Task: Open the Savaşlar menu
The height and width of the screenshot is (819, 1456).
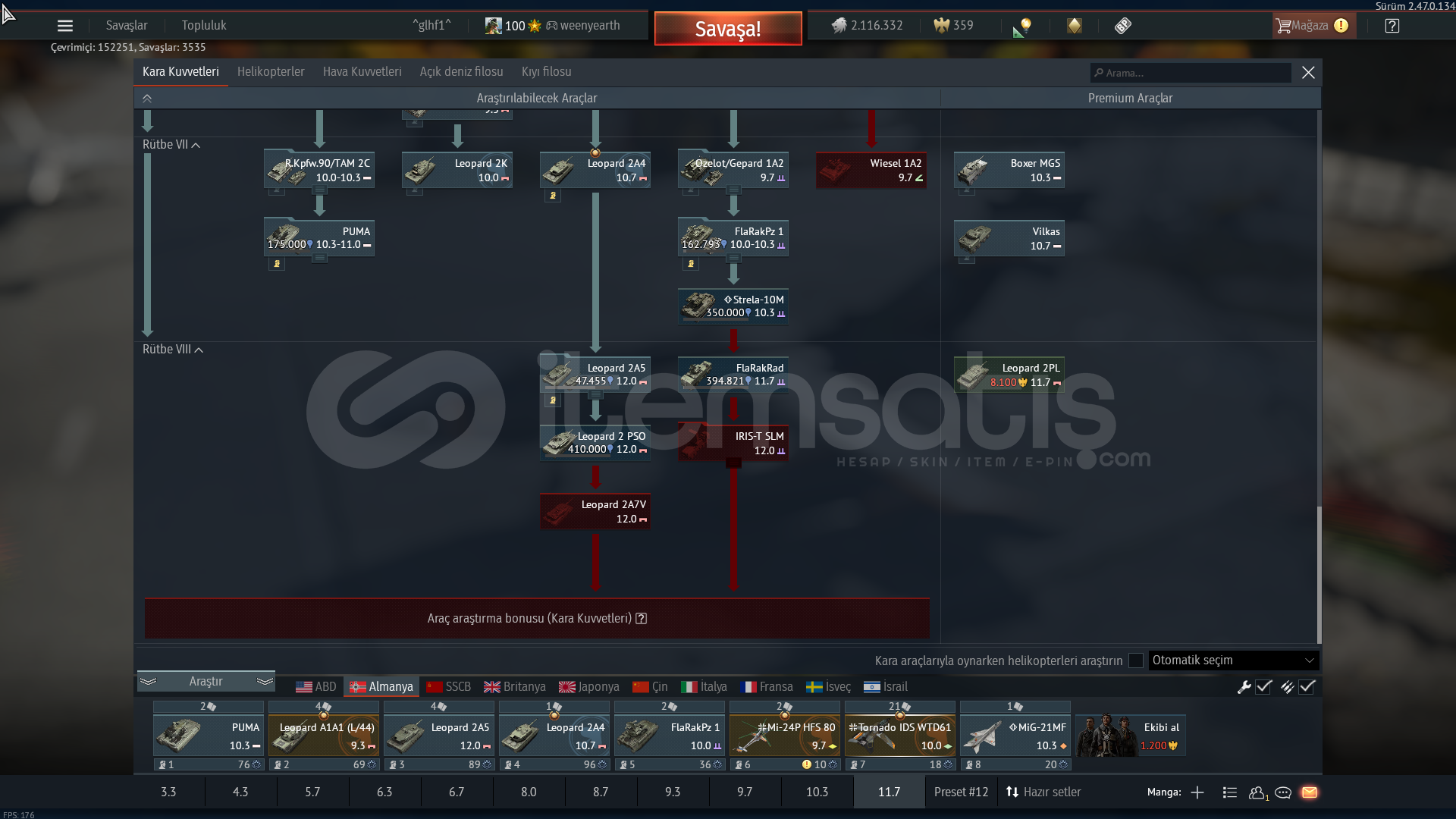Action: (x=127, y=26)
